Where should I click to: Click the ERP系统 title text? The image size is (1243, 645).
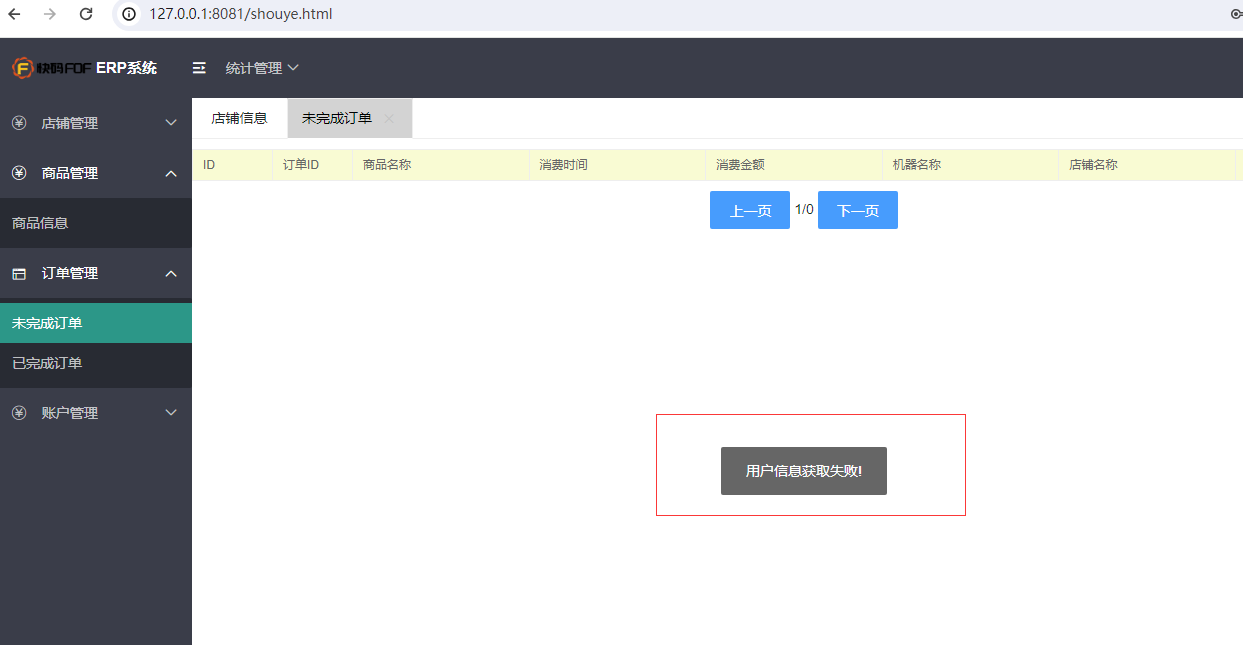pyautogui.click(x=126, y=68)
